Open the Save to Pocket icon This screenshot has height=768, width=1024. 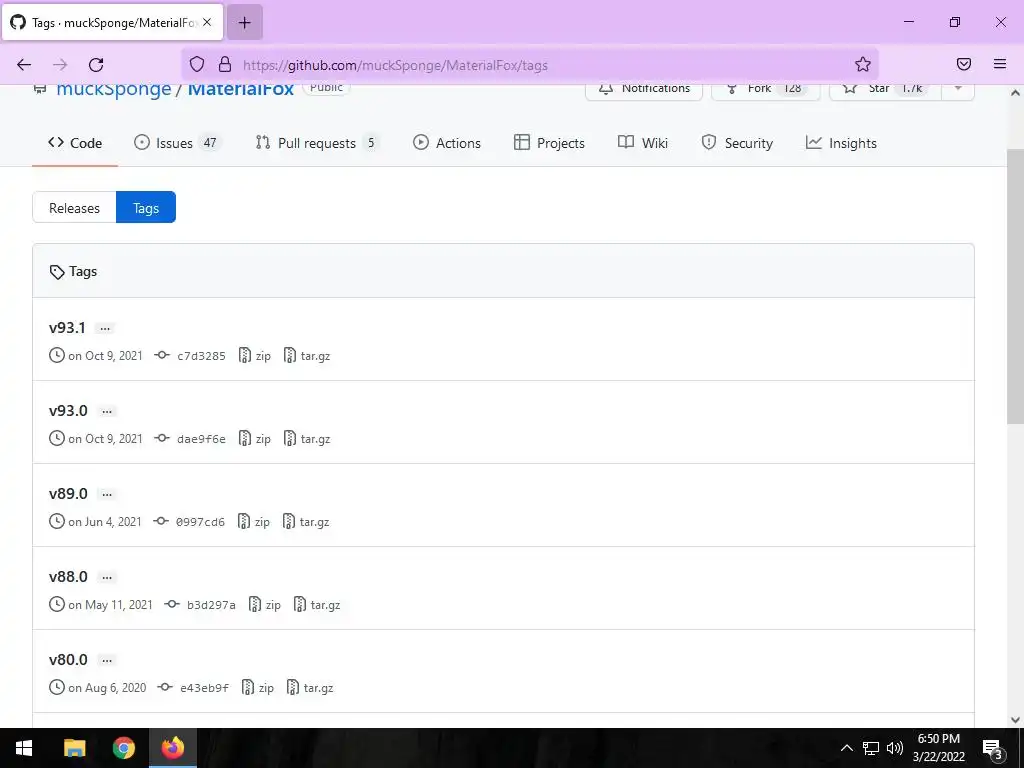[x=964, y=64]
